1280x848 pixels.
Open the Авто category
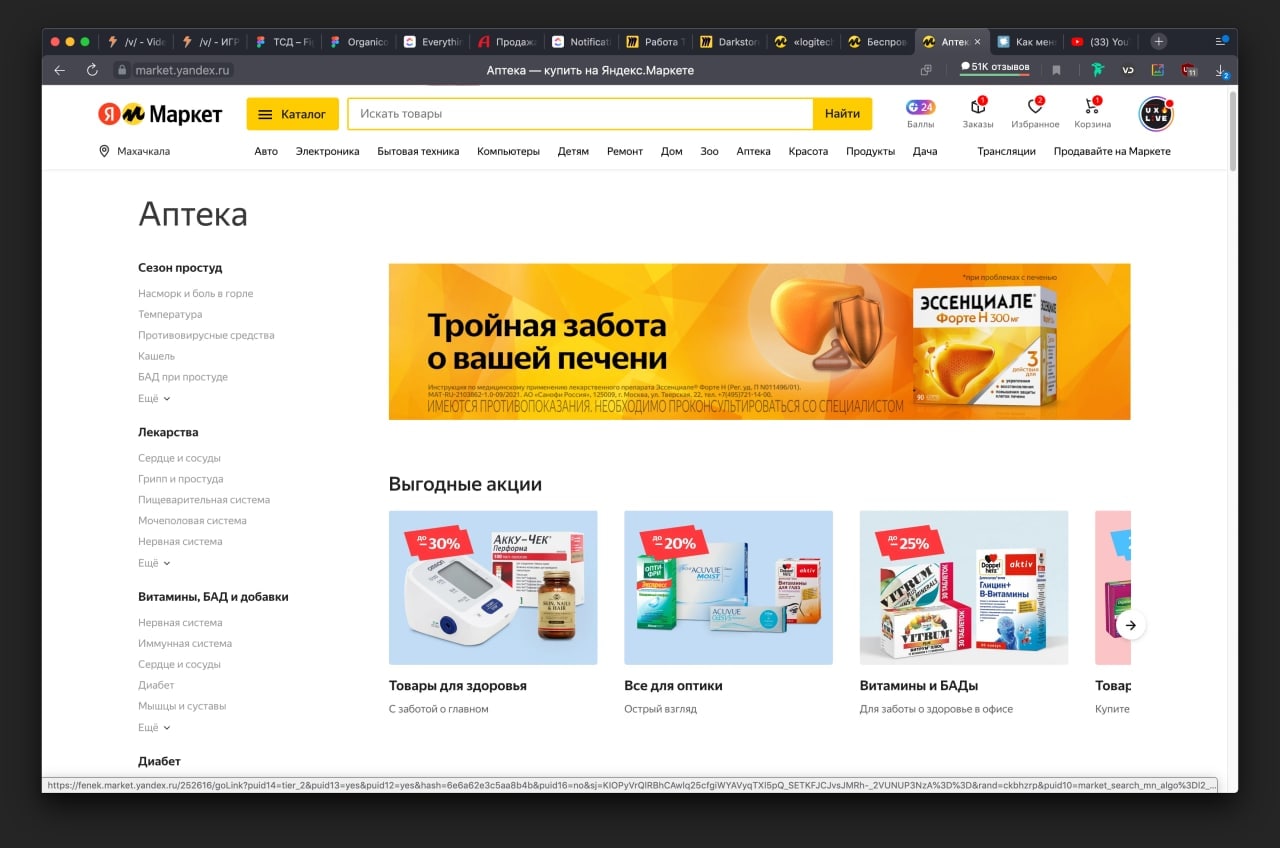[x=266, y=151]
